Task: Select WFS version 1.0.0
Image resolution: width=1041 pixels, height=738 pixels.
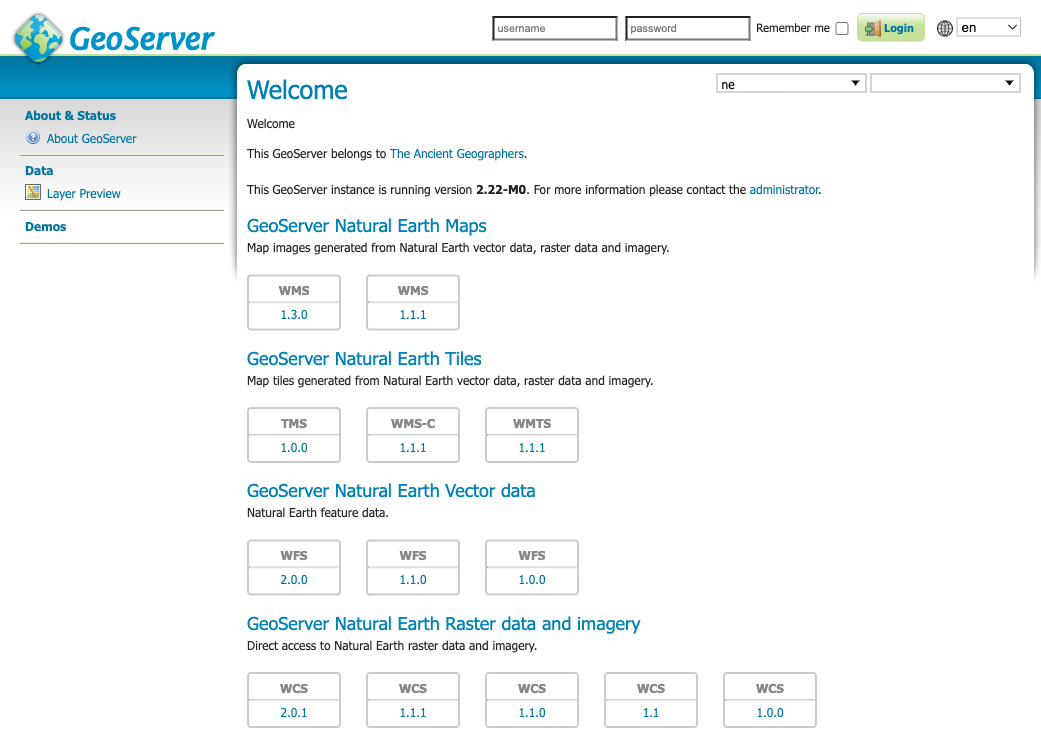Action: (x=532, y=580)
